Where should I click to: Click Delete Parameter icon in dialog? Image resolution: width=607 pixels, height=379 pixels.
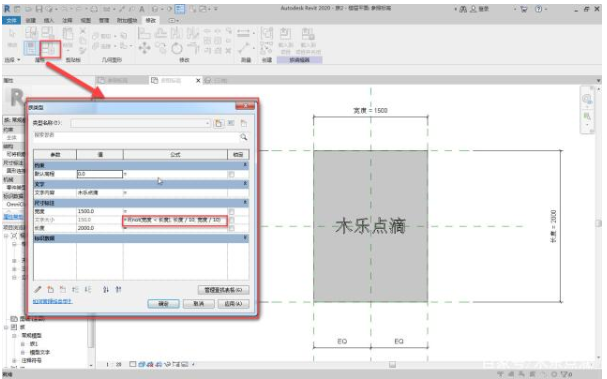pyautogui.click(x=63, y=289)
